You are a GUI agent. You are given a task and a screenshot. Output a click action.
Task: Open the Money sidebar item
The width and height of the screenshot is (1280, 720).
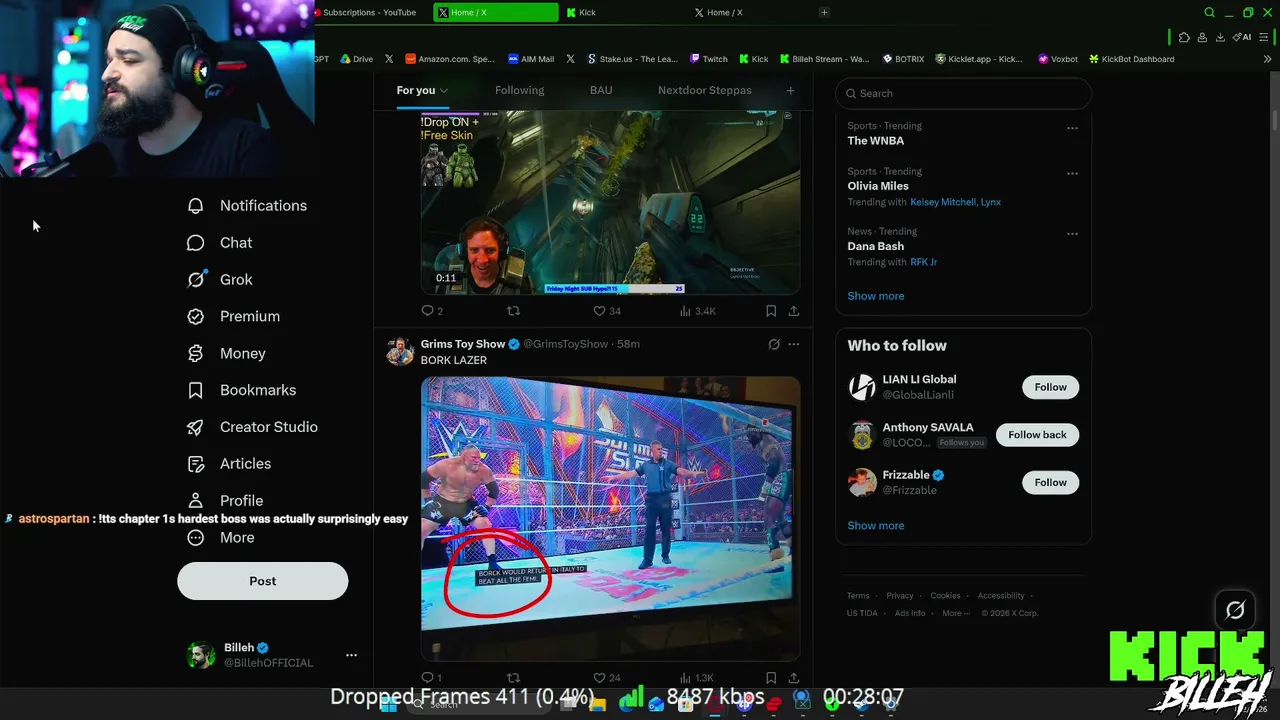click(x=227, y=353)
